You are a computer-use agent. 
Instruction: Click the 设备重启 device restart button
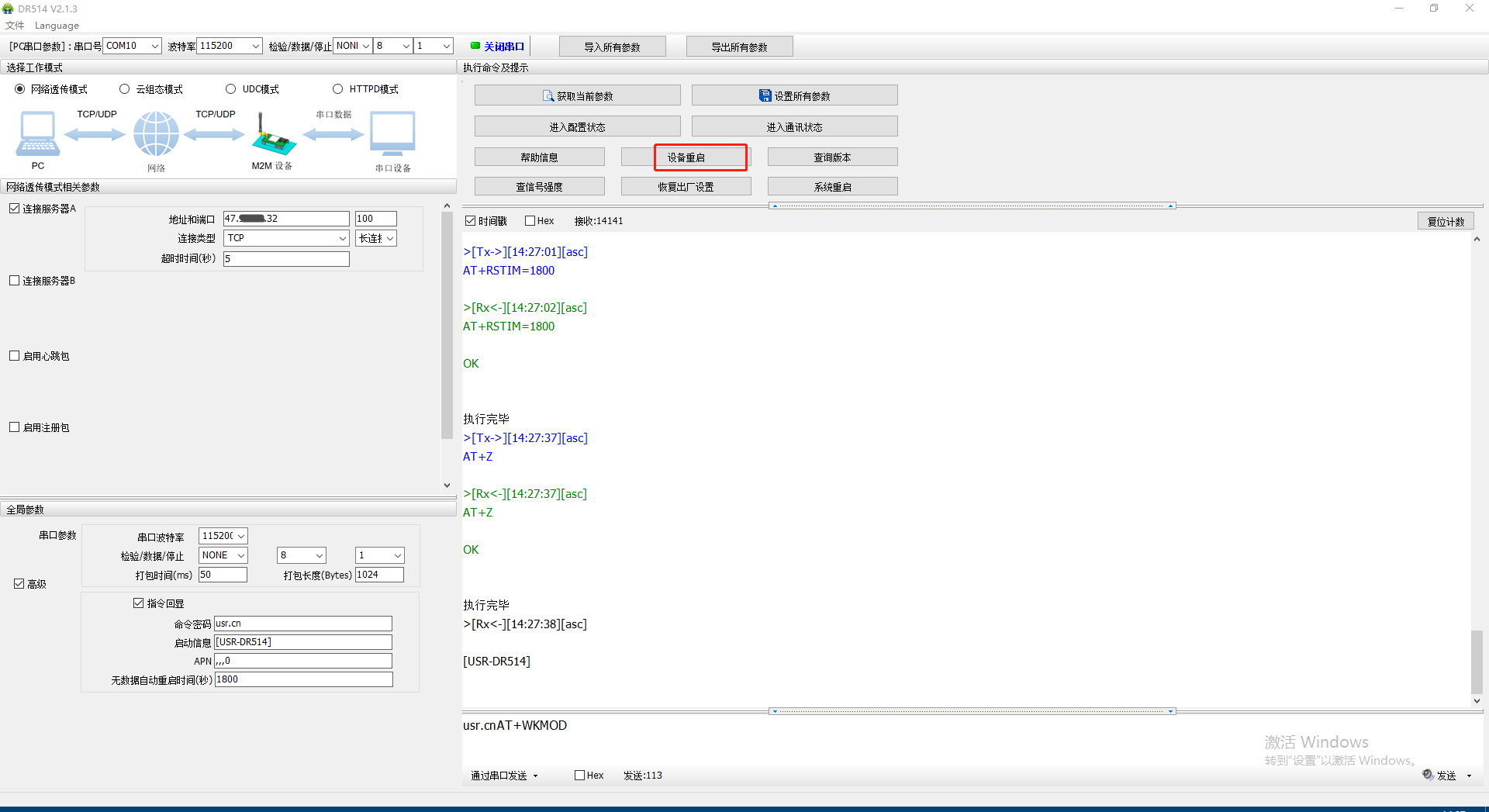pyautogui.click(x=686, y=157)
